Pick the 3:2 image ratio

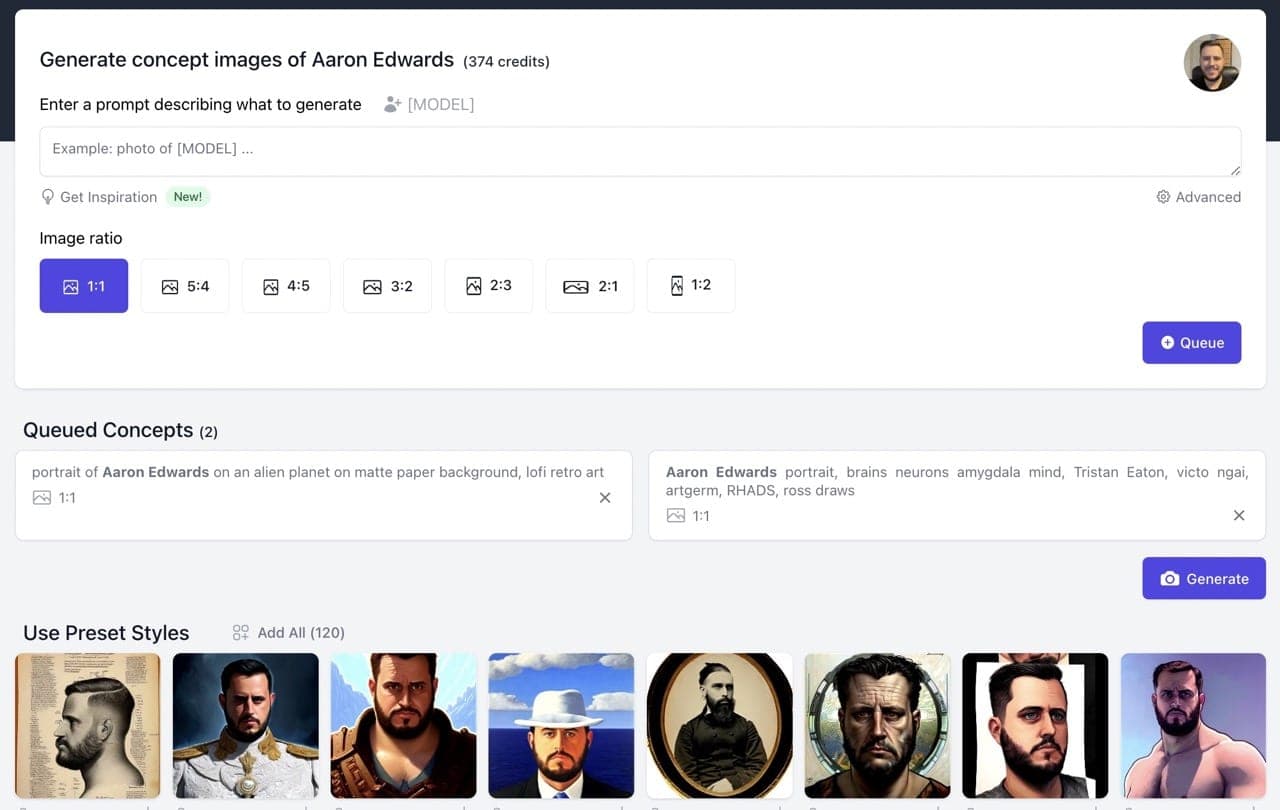pos(387,286)
